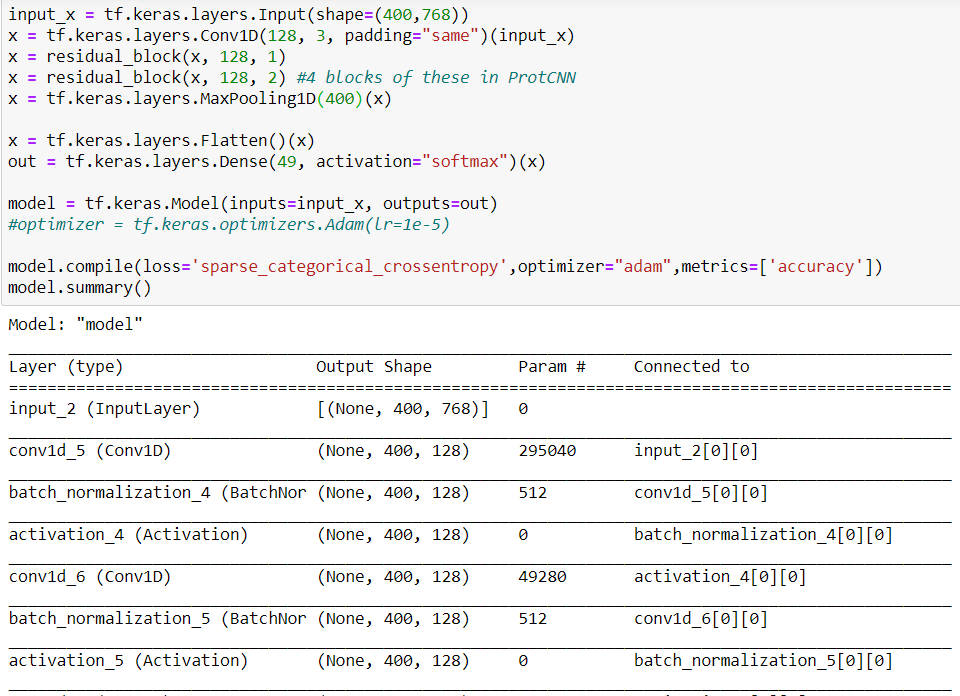Click the model.compile line
Viewport: 960px width, 696px height.
click(x=445, y=267)
